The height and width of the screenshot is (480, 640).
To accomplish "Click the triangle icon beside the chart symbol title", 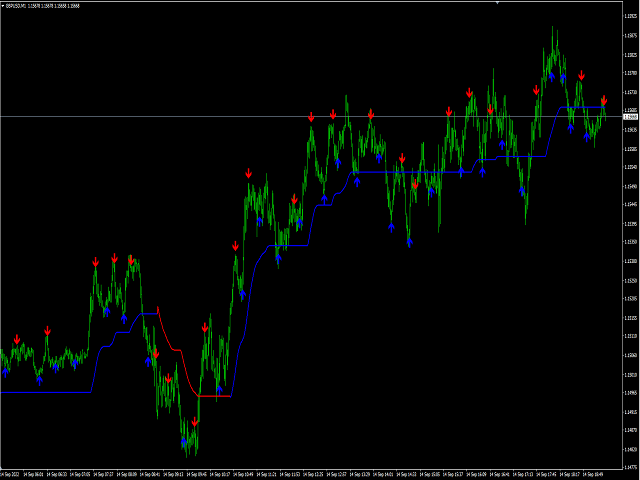I will click(x=3, y=6).
